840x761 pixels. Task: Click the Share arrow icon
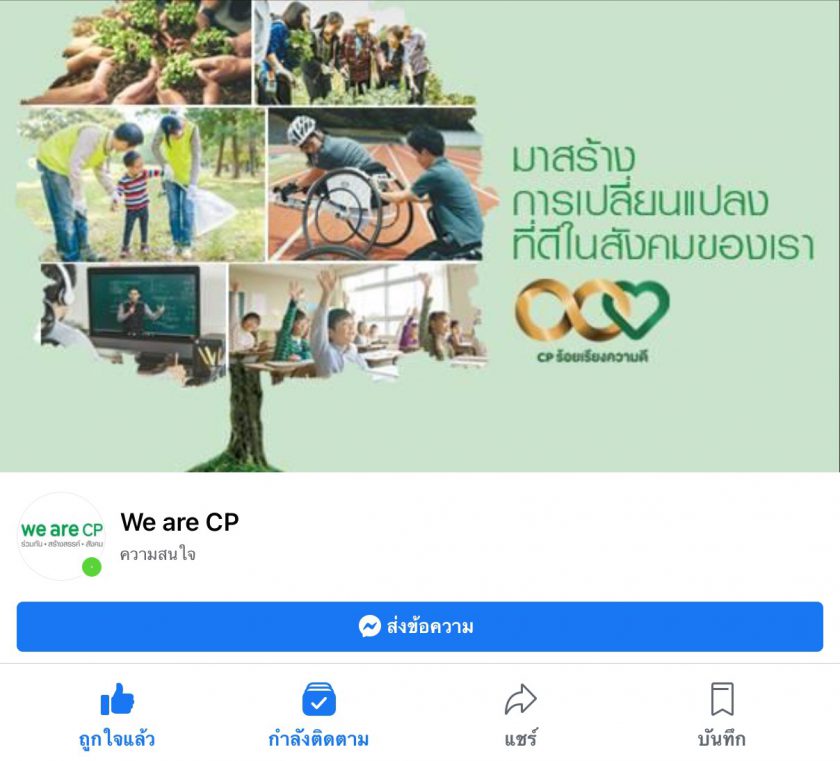520,699
